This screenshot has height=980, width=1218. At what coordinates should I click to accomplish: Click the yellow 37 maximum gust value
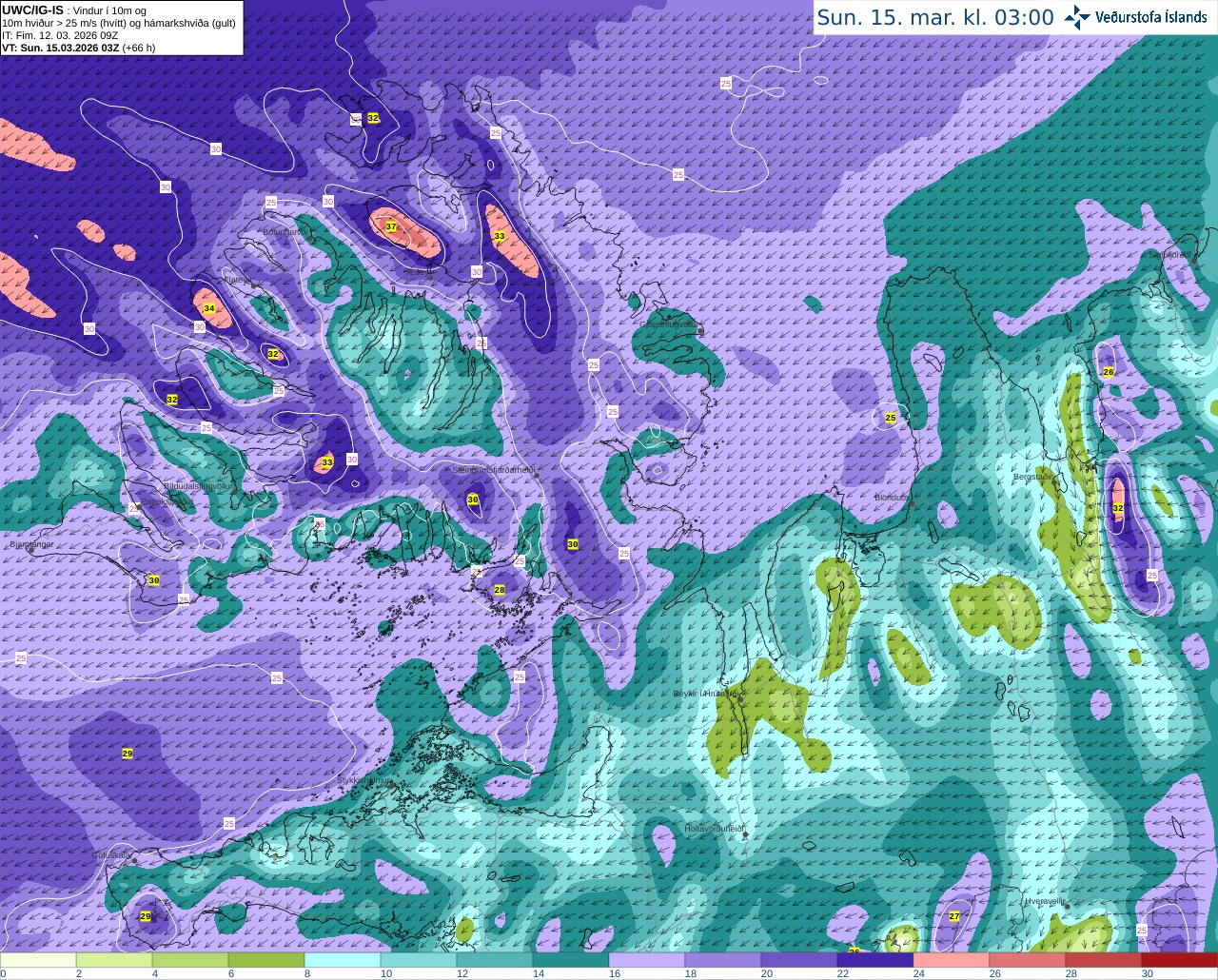coord(391,226)
